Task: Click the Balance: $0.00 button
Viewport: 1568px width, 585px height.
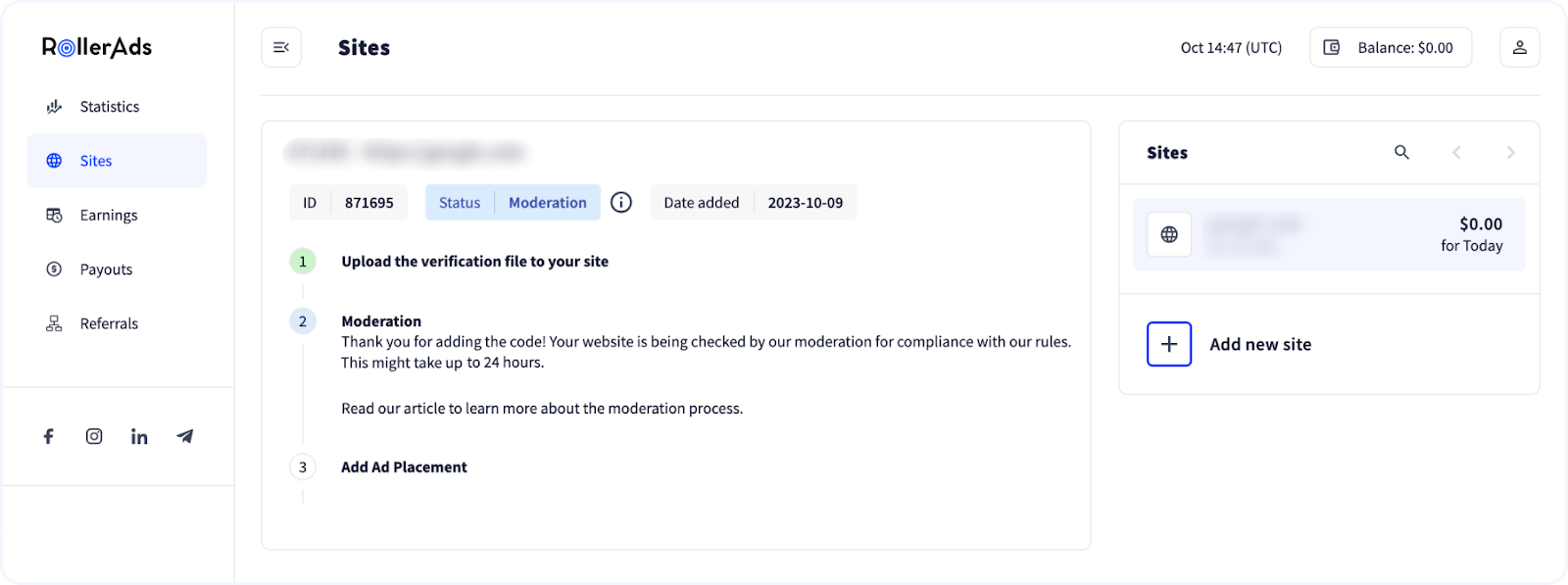Action: point(1391,47)
